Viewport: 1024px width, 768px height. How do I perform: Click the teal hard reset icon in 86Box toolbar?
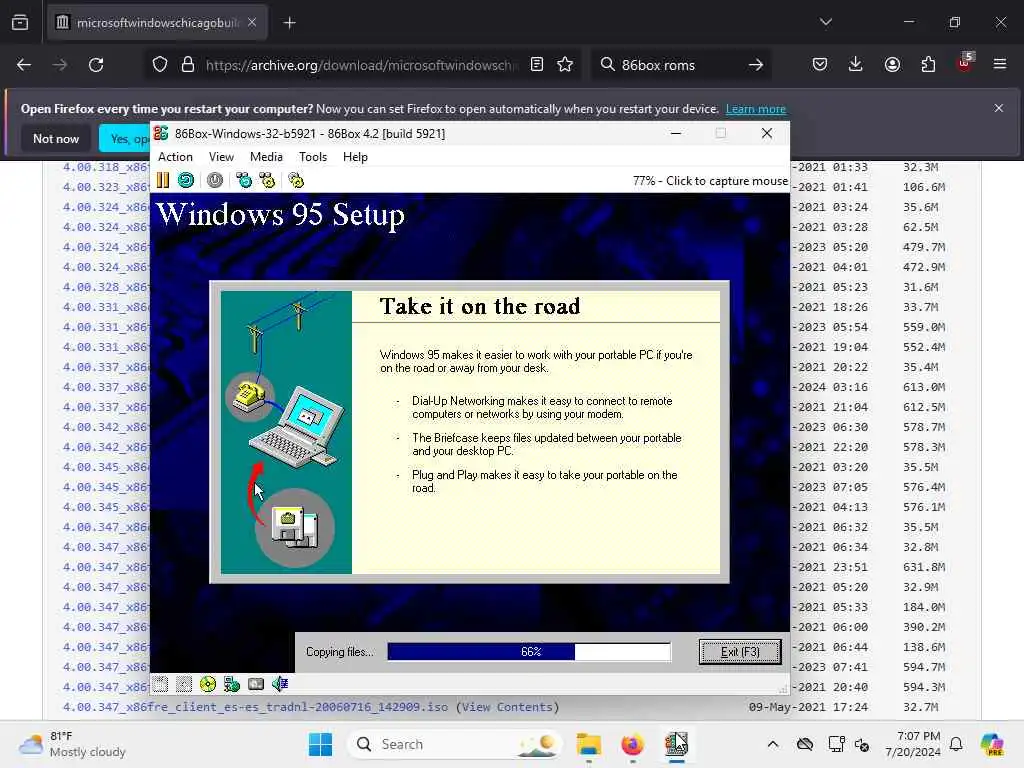[186, 180]
